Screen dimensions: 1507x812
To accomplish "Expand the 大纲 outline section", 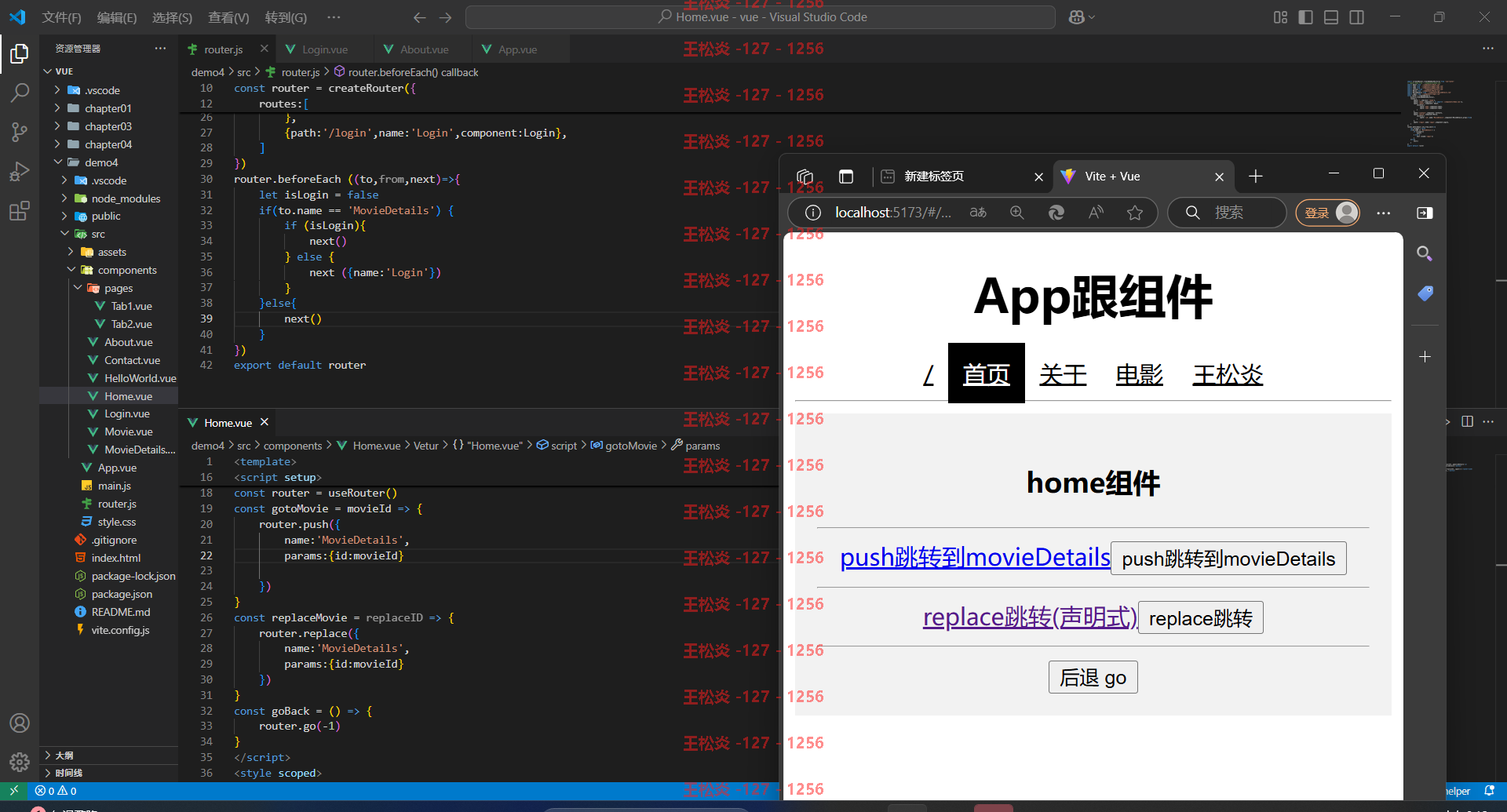I will (108, 755).
